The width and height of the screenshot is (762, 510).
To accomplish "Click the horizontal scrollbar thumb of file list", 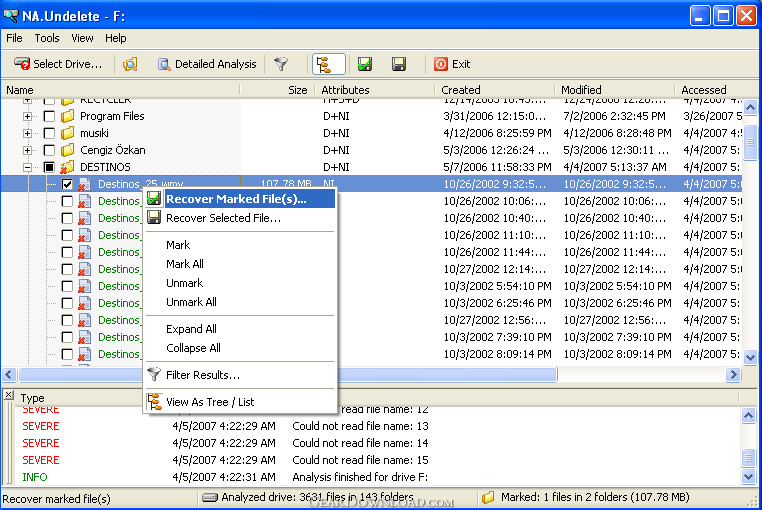I will [288, 374].
